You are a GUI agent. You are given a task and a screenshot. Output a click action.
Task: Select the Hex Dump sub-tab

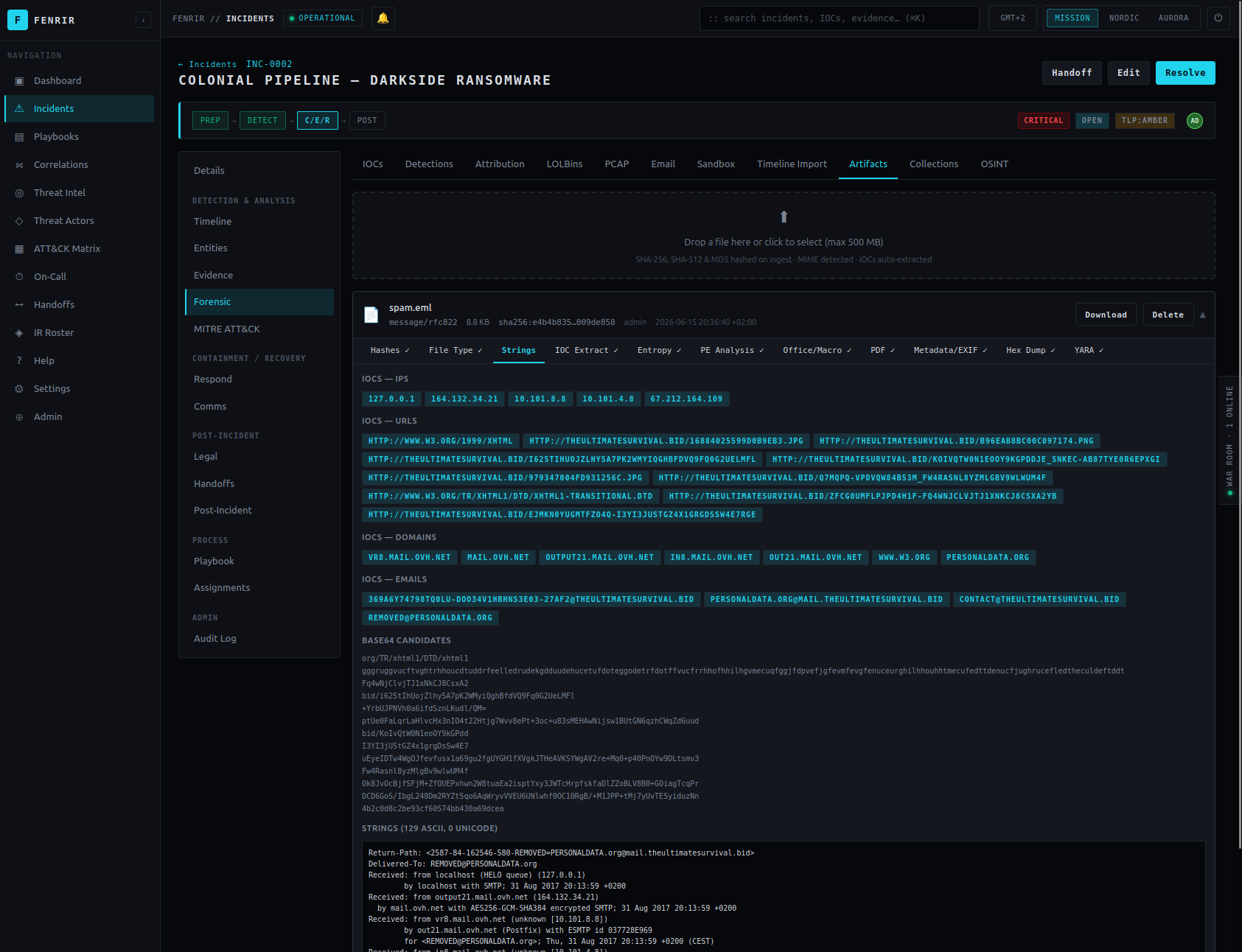[1030, 351]
